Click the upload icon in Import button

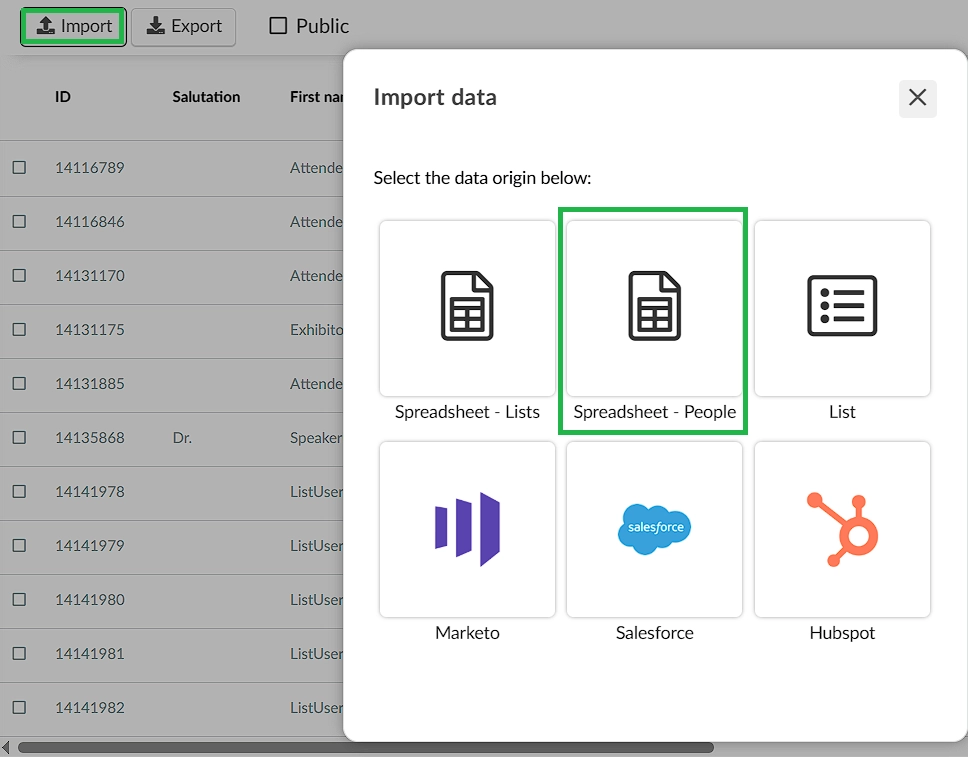[x=45, y=25]
